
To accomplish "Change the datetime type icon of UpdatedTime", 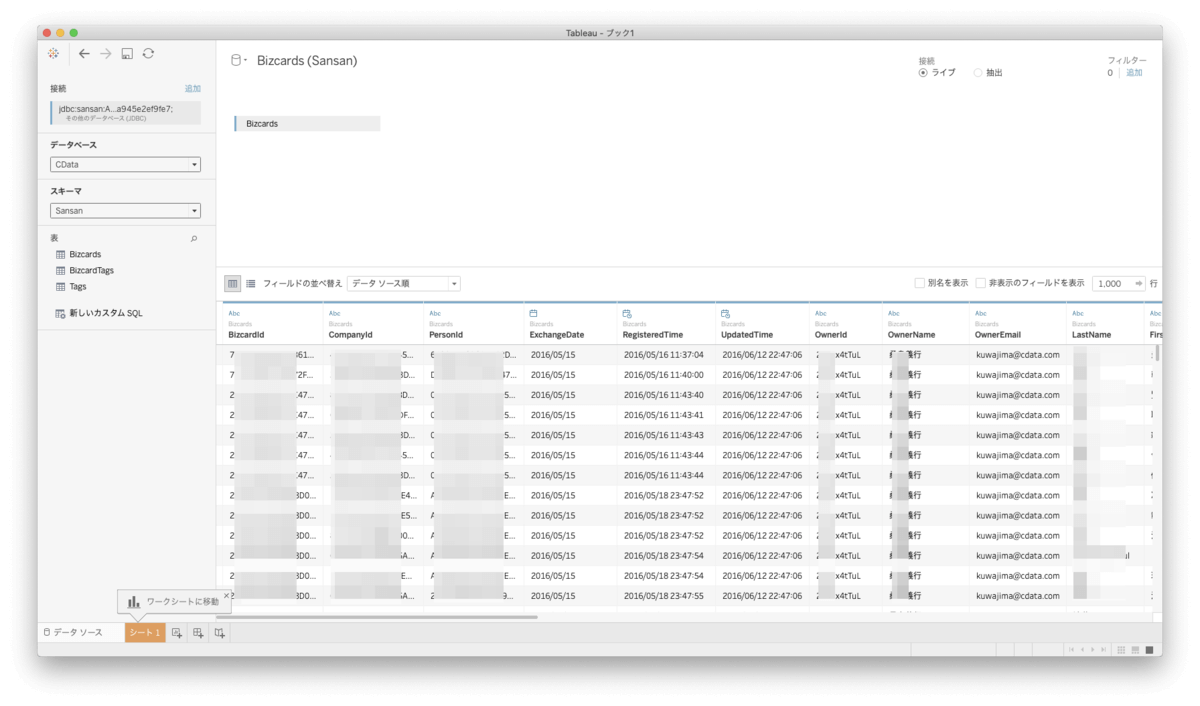I will click(726, 313).
